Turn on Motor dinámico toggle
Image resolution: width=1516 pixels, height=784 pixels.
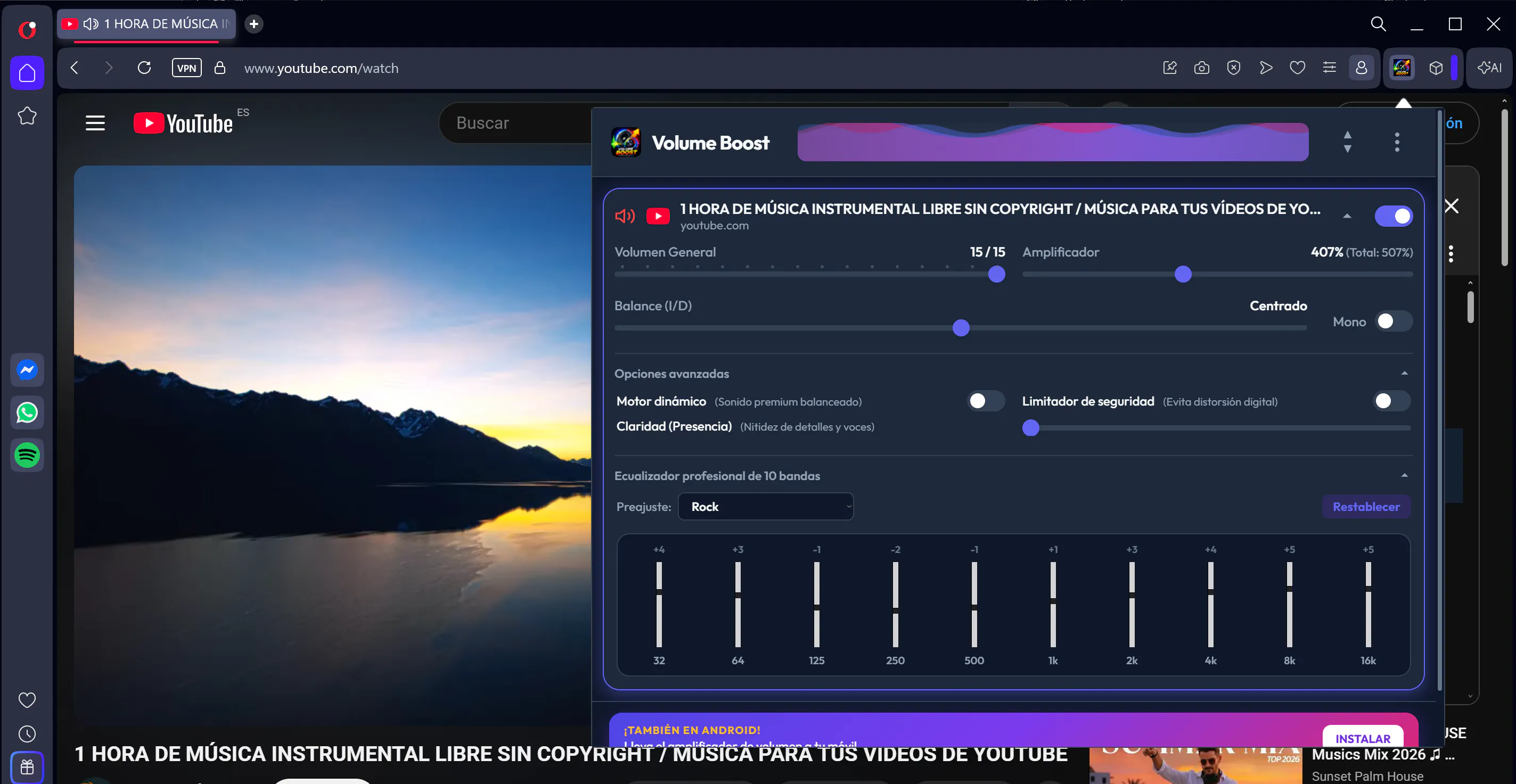click(986, 401)
